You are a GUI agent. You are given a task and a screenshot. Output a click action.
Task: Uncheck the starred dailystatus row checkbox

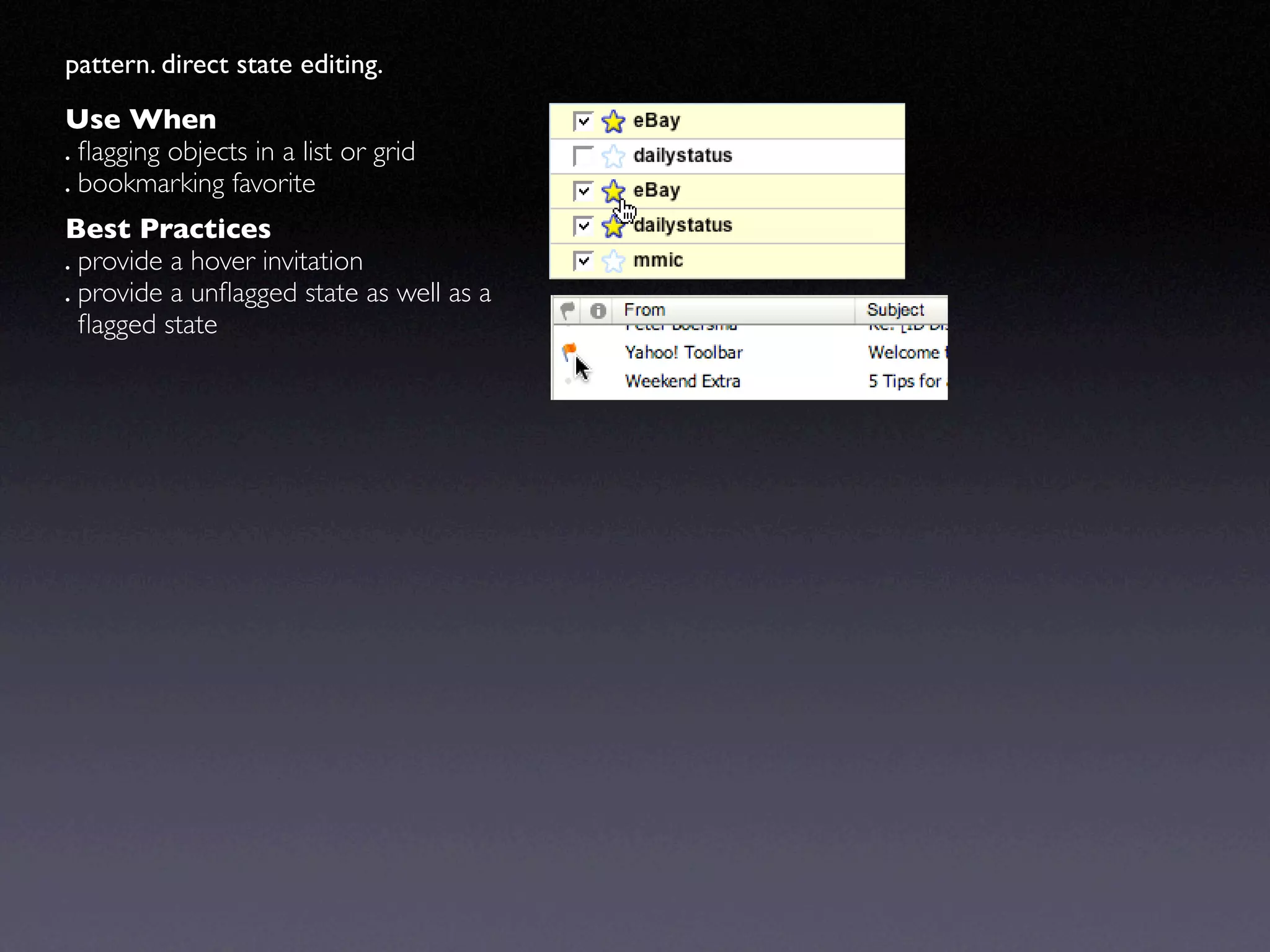click(x=583, y=226)
